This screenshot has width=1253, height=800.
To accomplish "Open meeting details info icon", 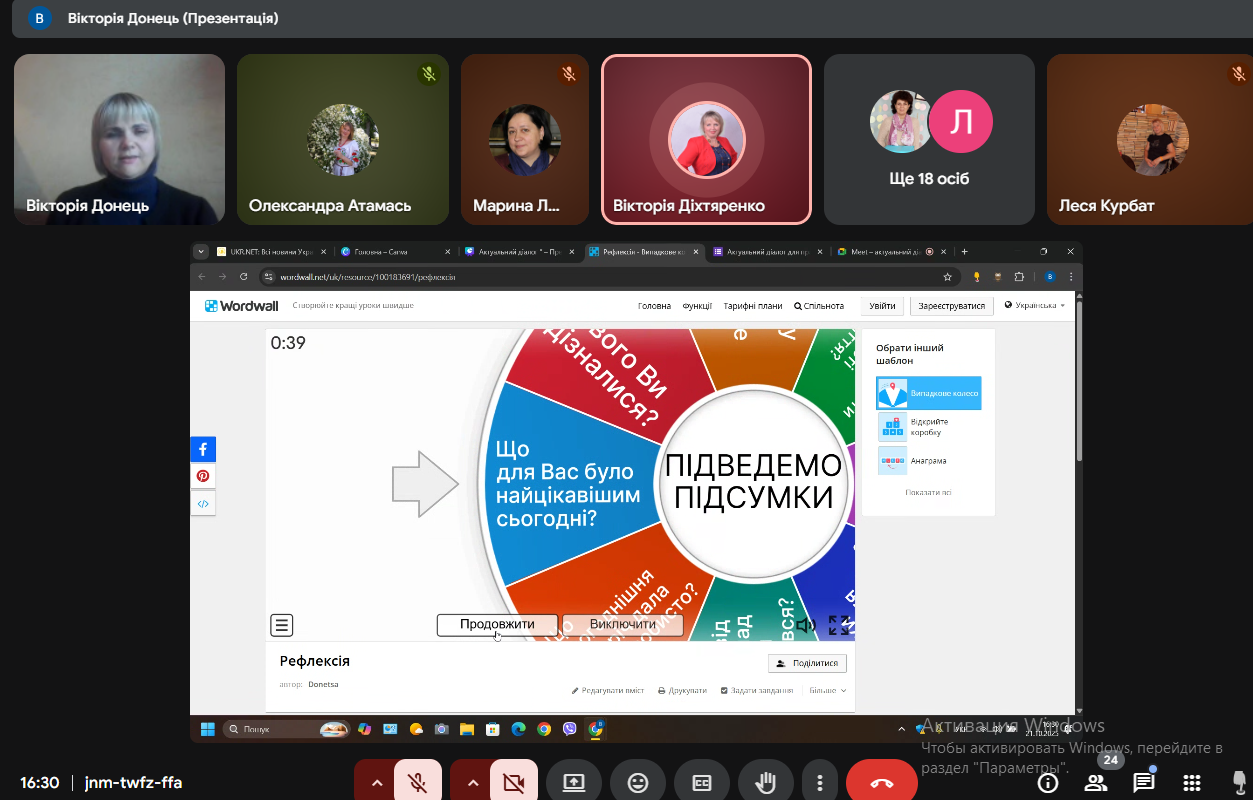I will click(x=1048, y=783).
